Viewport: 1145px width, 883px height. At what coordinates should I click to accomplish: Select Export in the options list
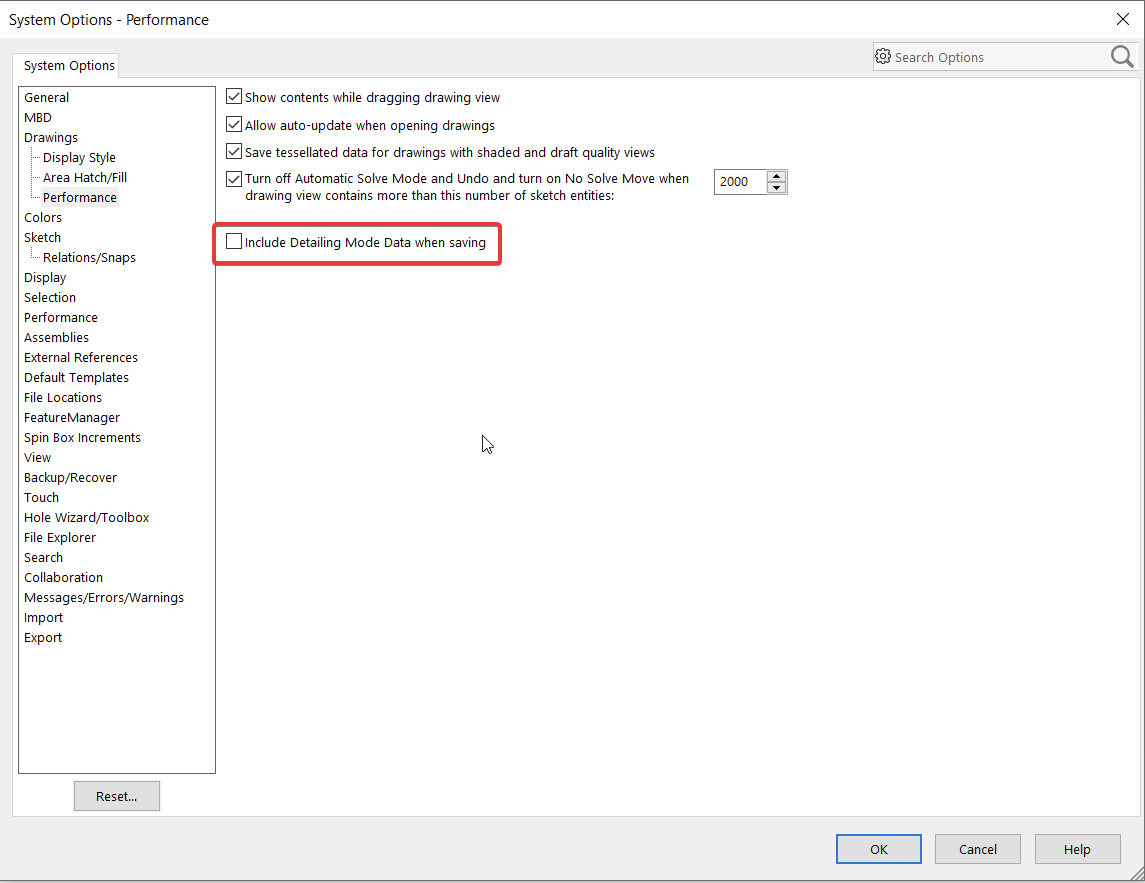43,638
